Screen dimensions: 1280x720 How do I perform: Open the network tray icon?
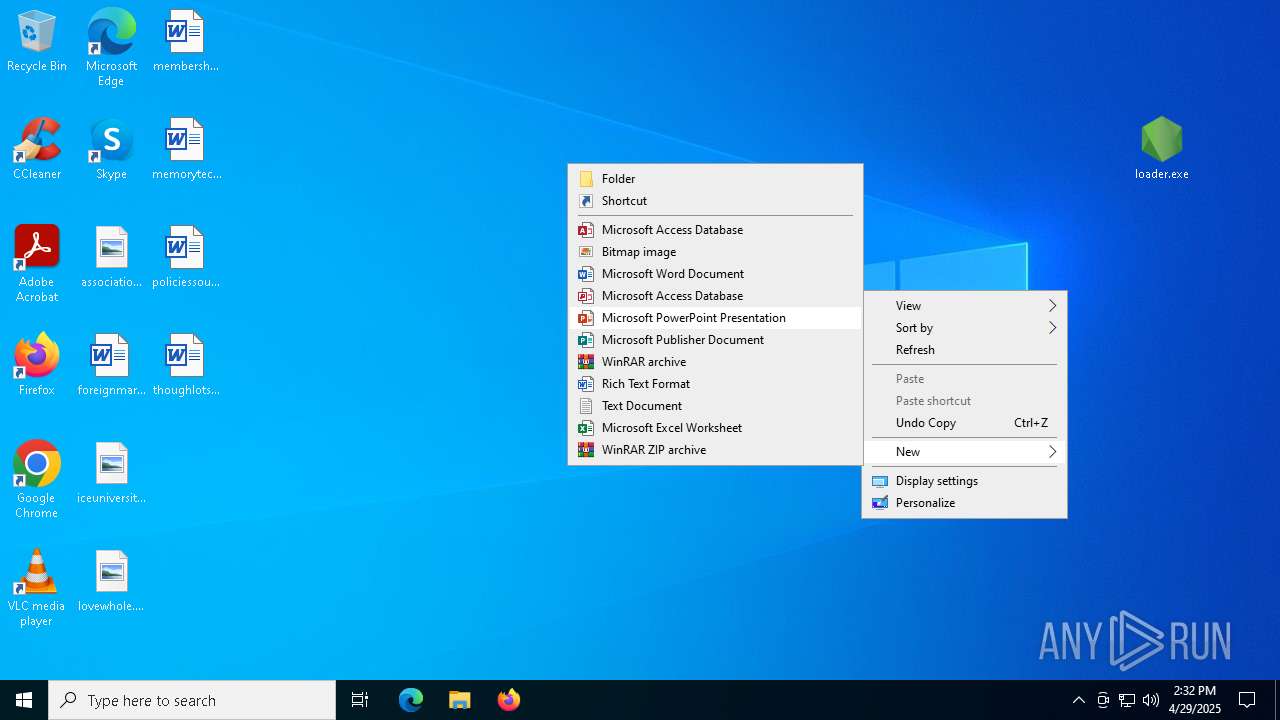point(1127,700)
